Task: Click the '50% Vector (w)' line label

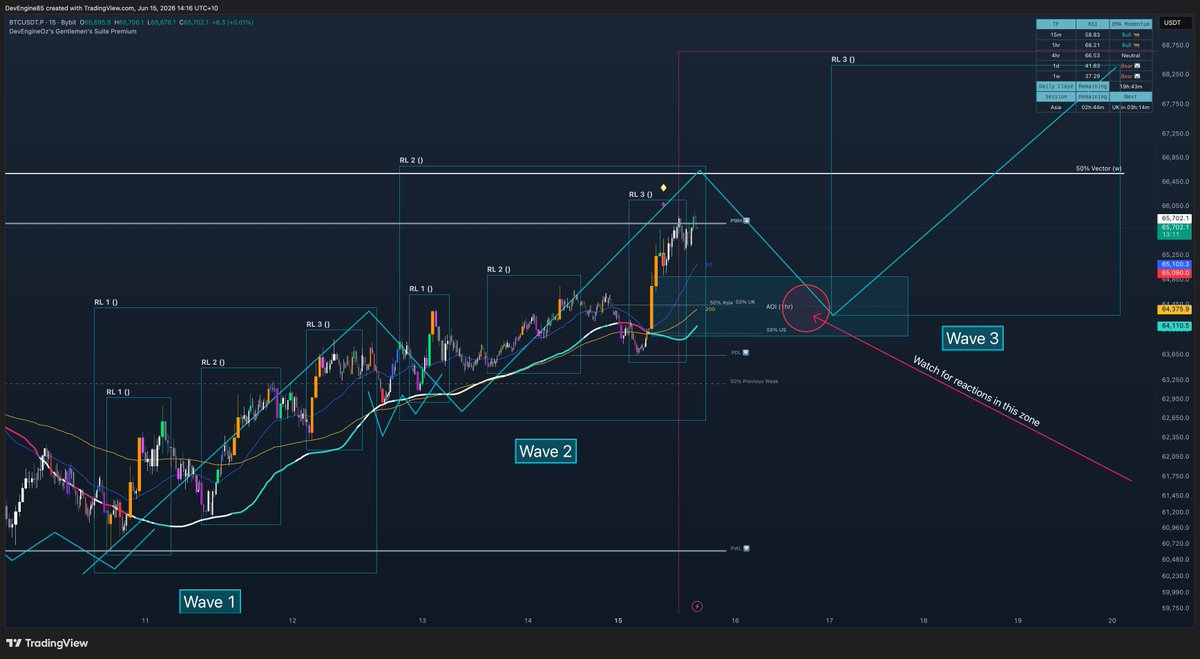Action: (1099, 168)
